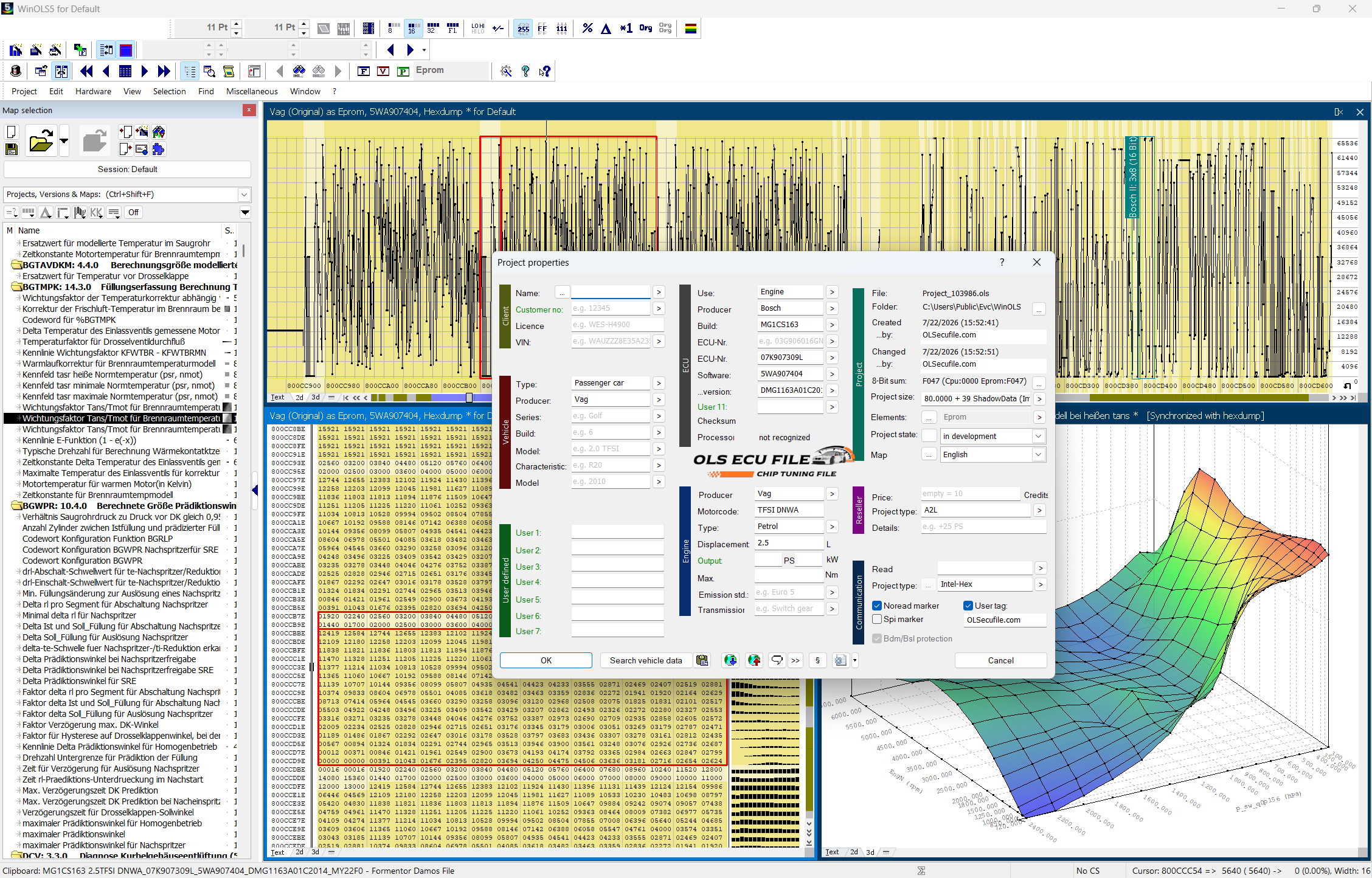This screenshot has height=878, width=1372.
Task: Toggle the Noread marker checkbox
Action: pyautogui.click(x=877, y=606)
